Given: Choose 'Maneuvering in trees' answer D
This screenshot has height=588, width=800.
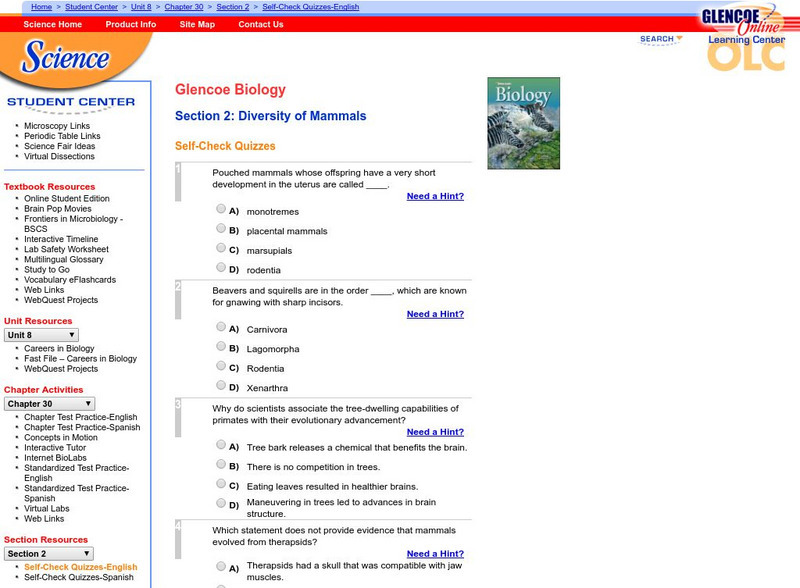Looking at the screenshot, I should pos(221,503).
